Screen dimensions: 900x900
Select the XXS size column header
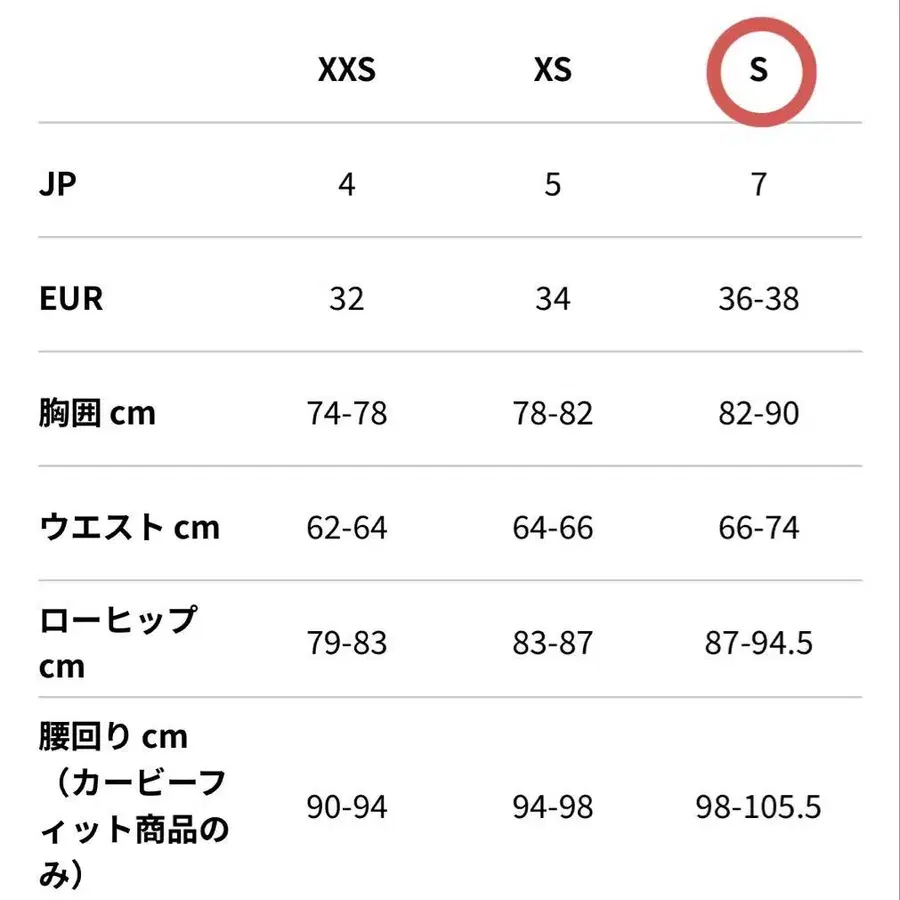346,71
